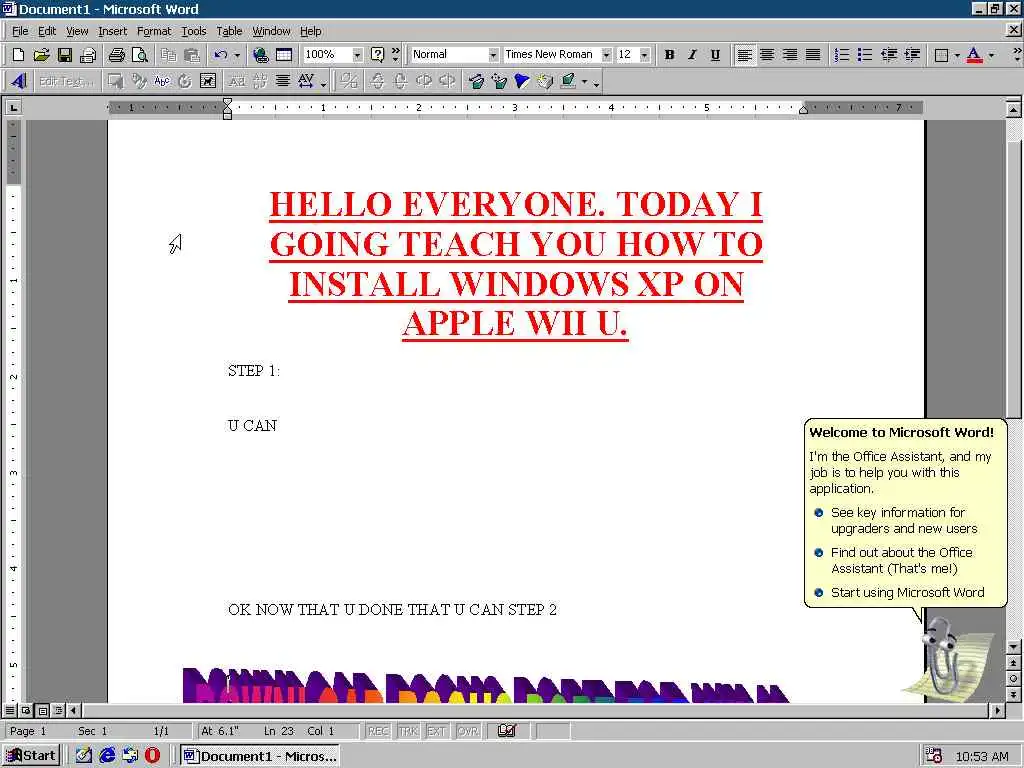
Task: Open the Insert menu
Action: pyautogui.click(x=112, y=31)
